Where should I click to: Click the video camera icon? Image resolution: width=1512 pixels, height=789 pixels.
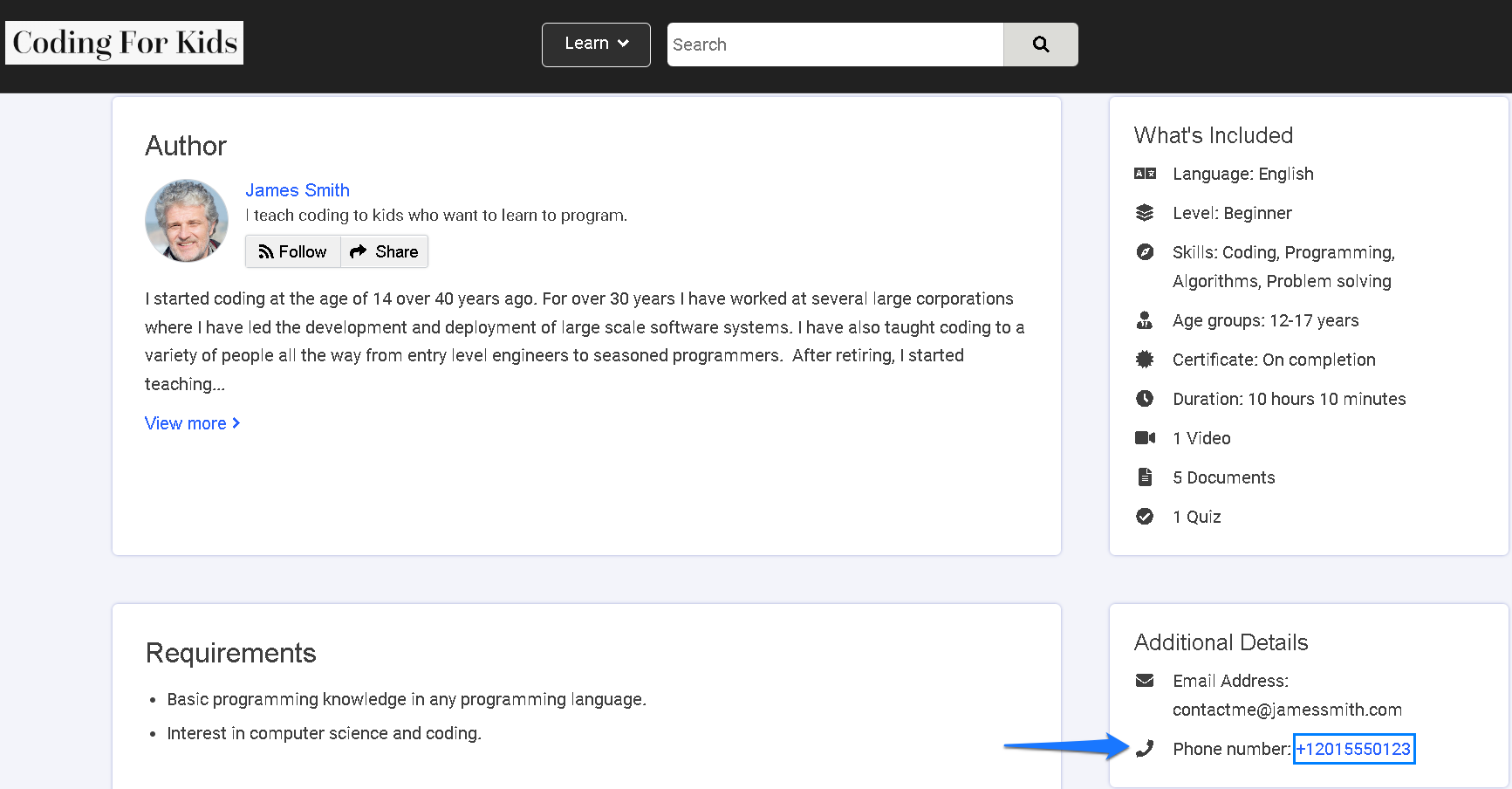point(1145,438)
